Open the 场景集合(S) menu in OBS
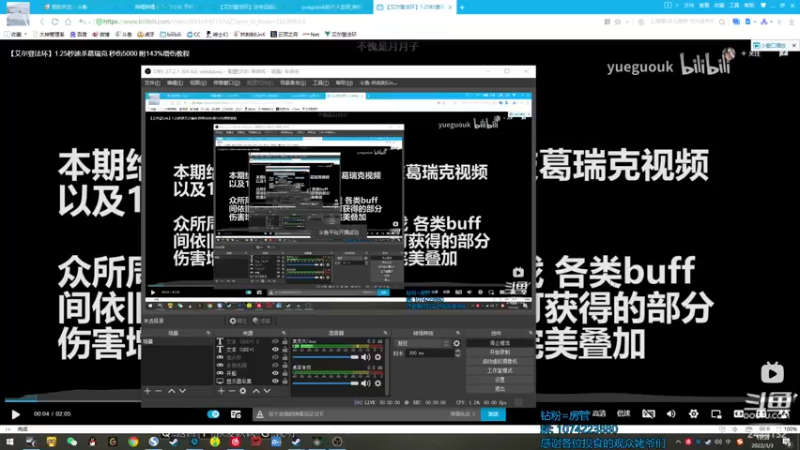The width and height of the screenshot is (800, 450). pos(293,83)
